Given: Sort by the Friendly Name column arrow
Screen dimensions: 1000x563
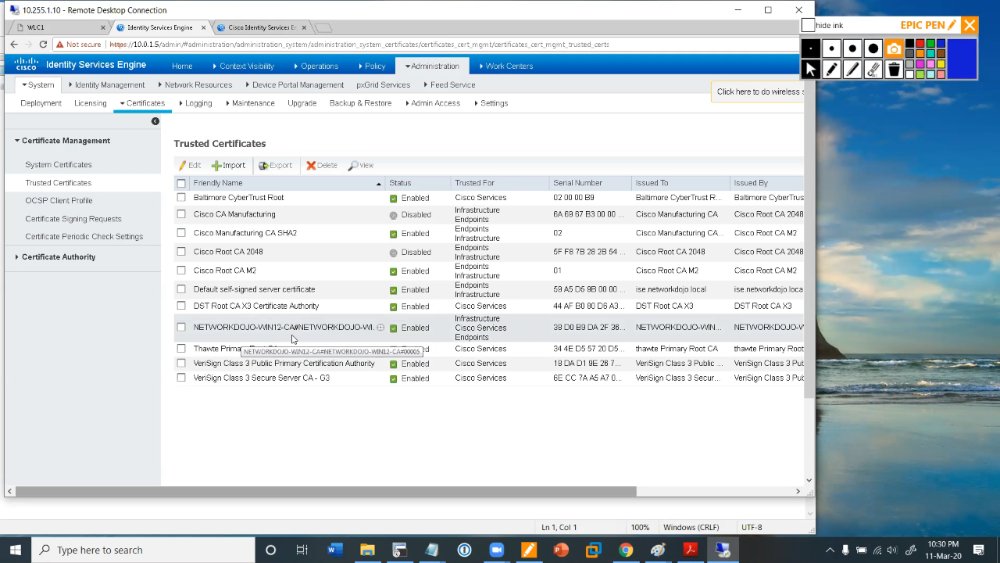Looking at the screenshot, I should [x=378, y=184].
